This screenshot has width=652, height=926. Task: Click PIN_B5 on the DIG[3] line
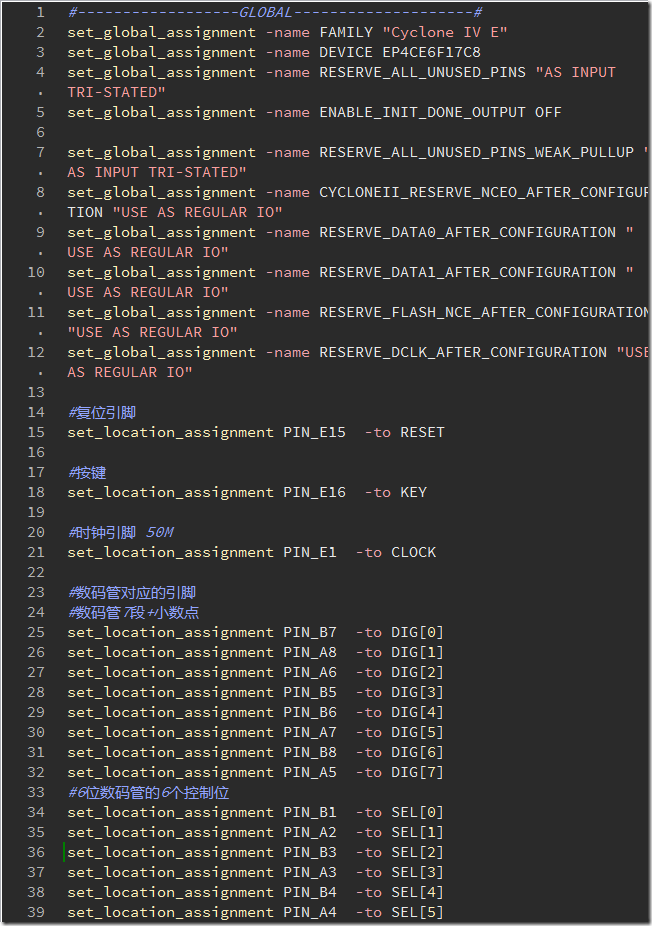[x=309, y=693]
